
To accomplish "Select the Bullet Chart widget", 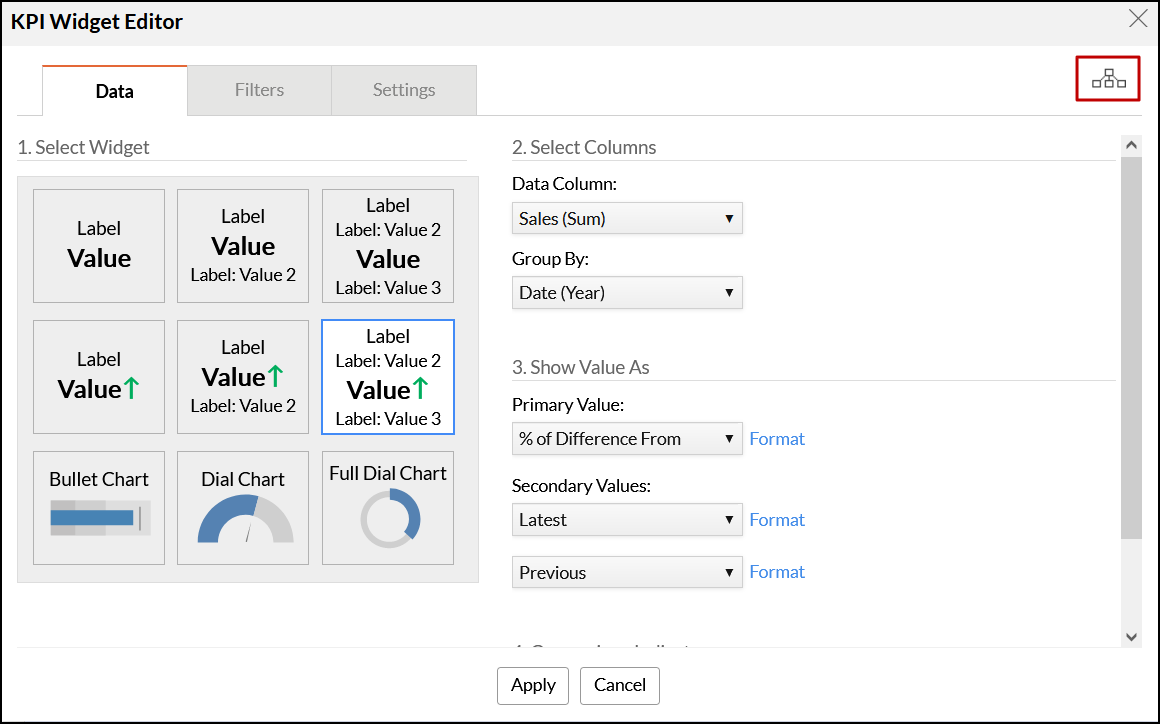I will pos(99,508).
